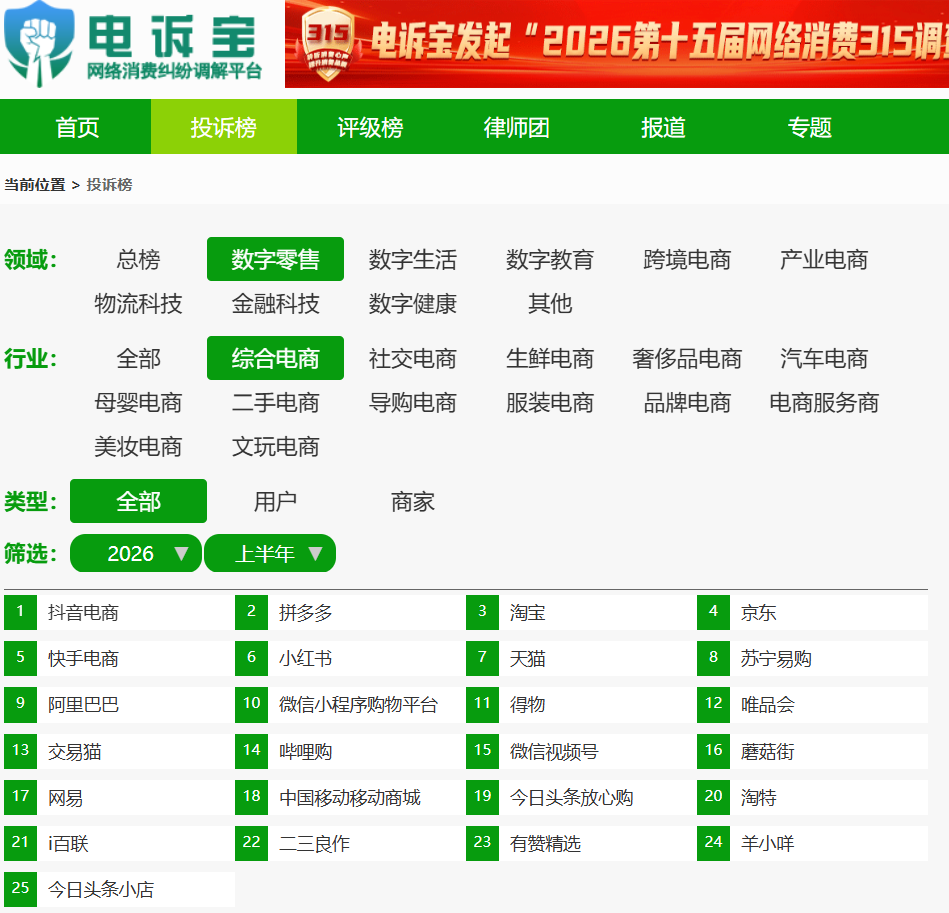
Task: Open rank 3 淘宝 entry
Action: 582,612
